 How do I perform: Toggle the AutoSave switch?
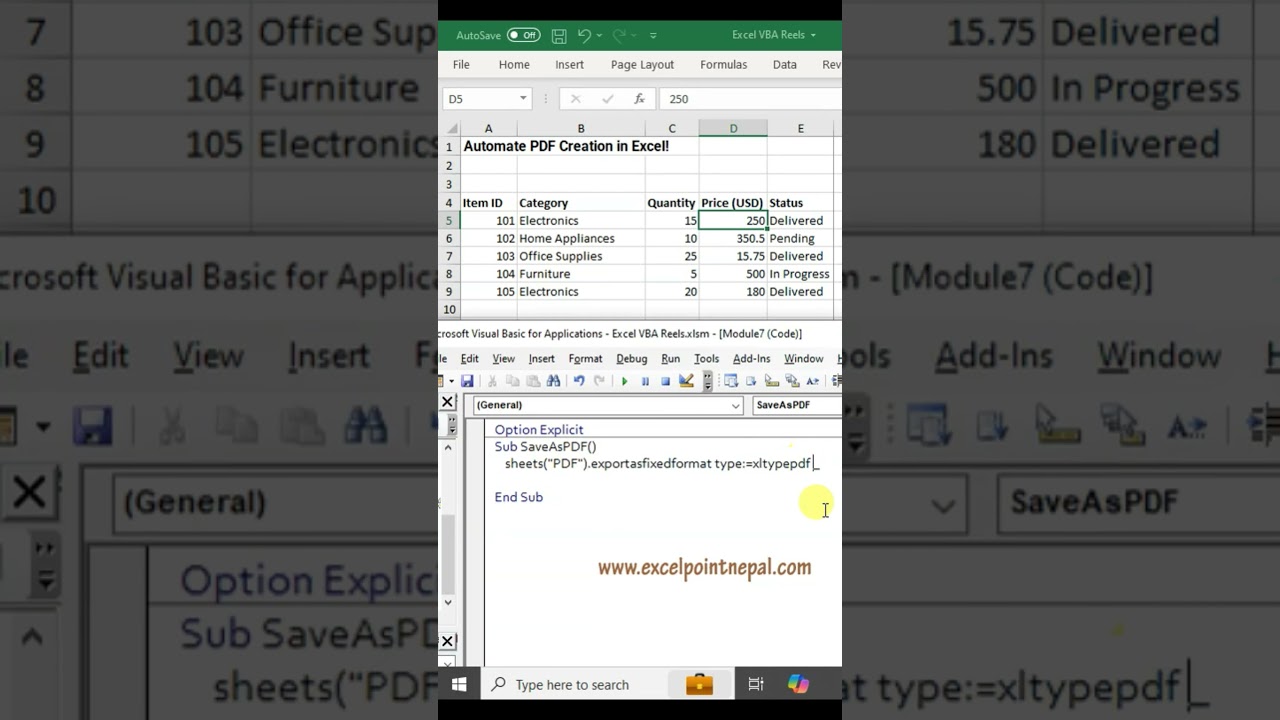[x=523, y=35]
